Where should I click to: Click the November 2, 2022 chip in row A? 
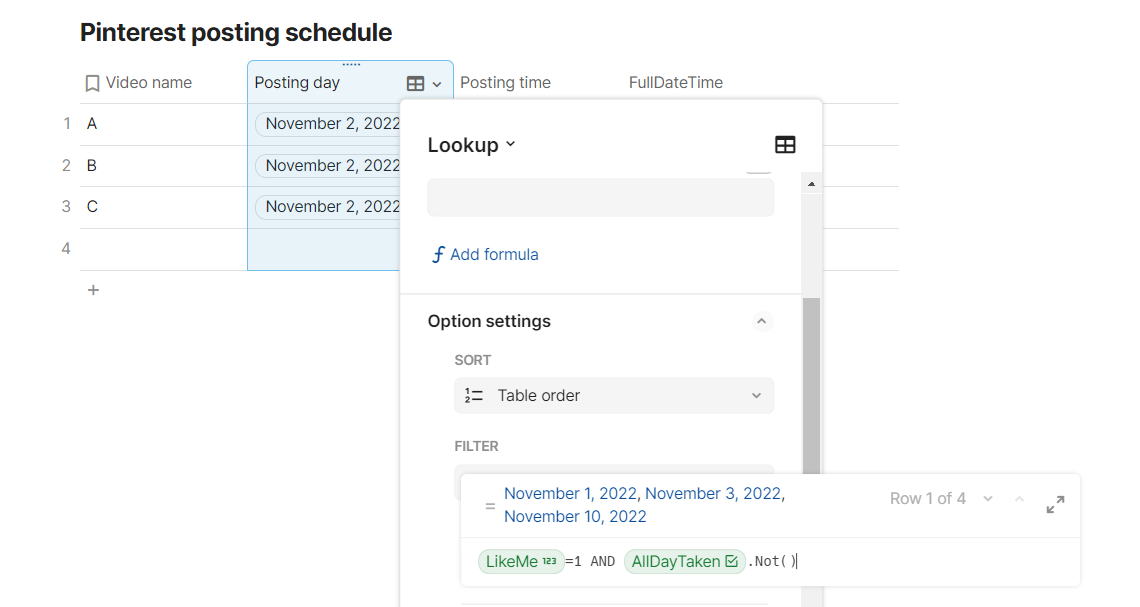332,124
